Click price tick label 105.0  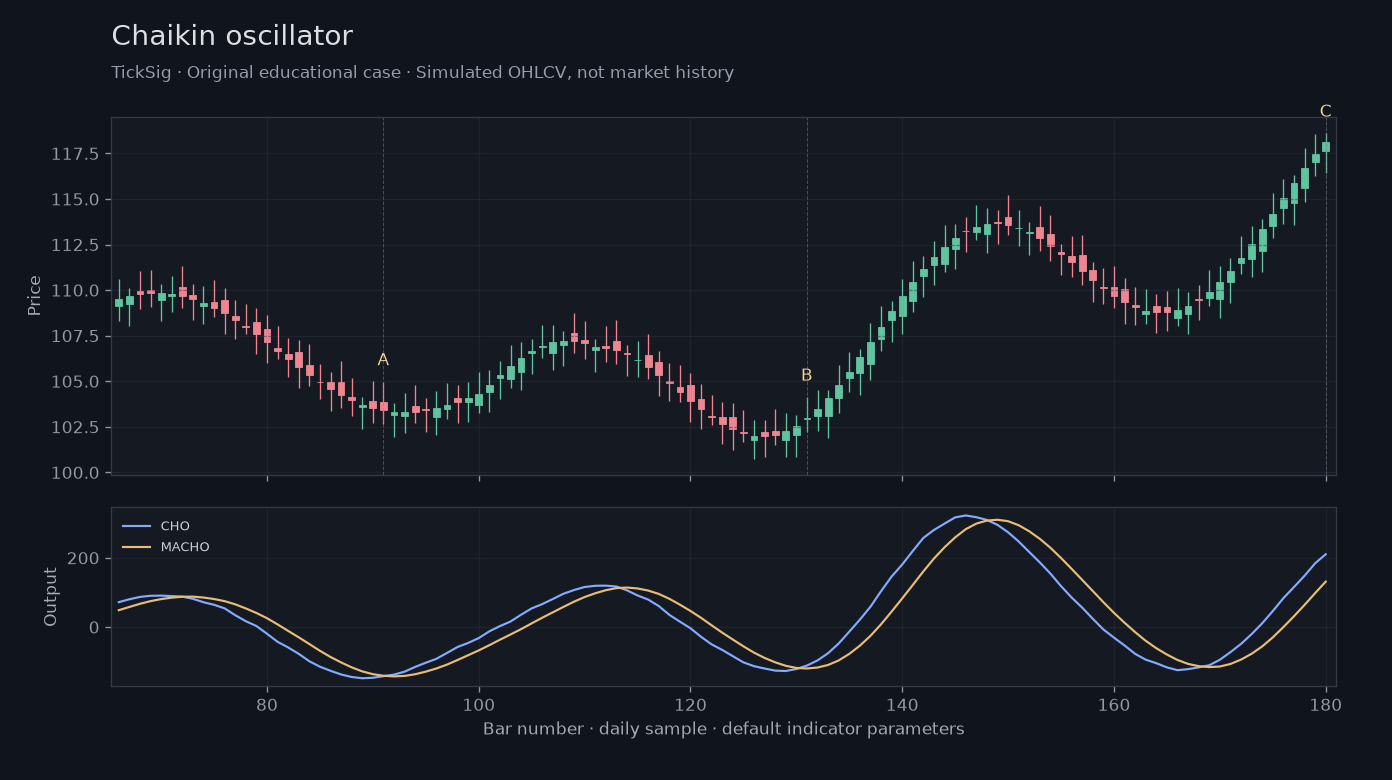pyautogui.click(x=75, y=382)
